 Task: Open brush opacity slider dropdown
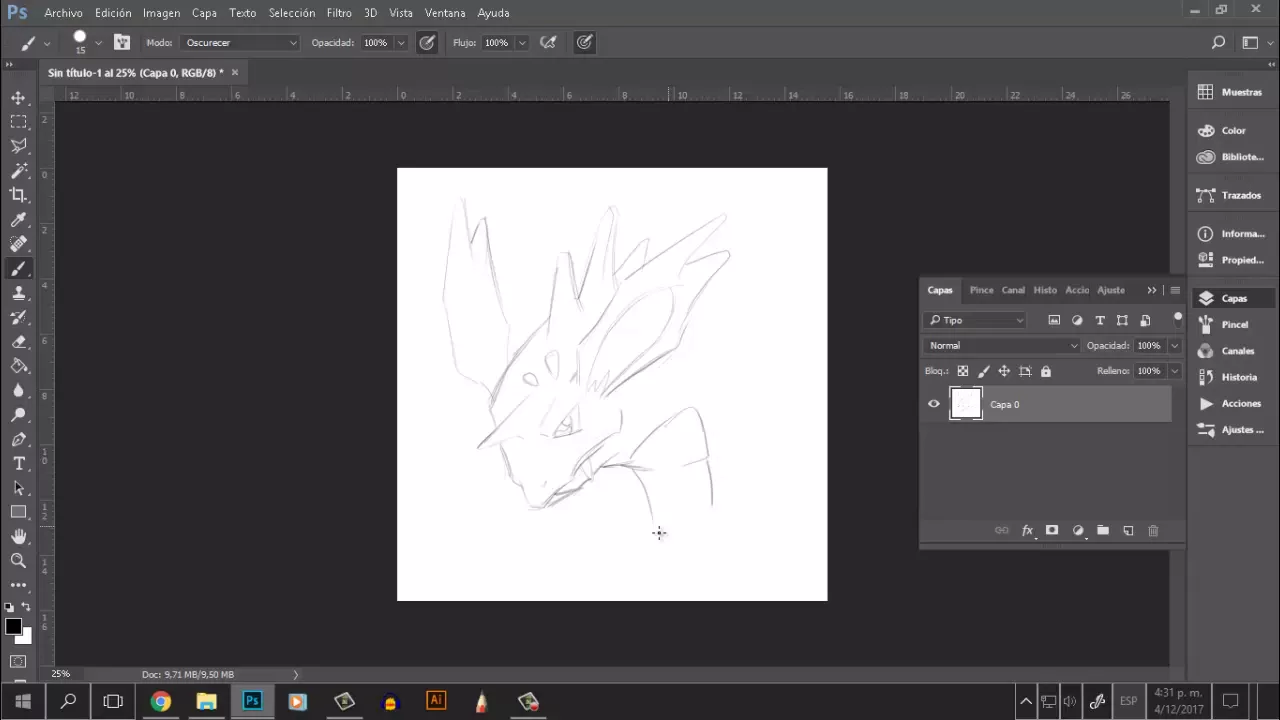coord(401,43)
